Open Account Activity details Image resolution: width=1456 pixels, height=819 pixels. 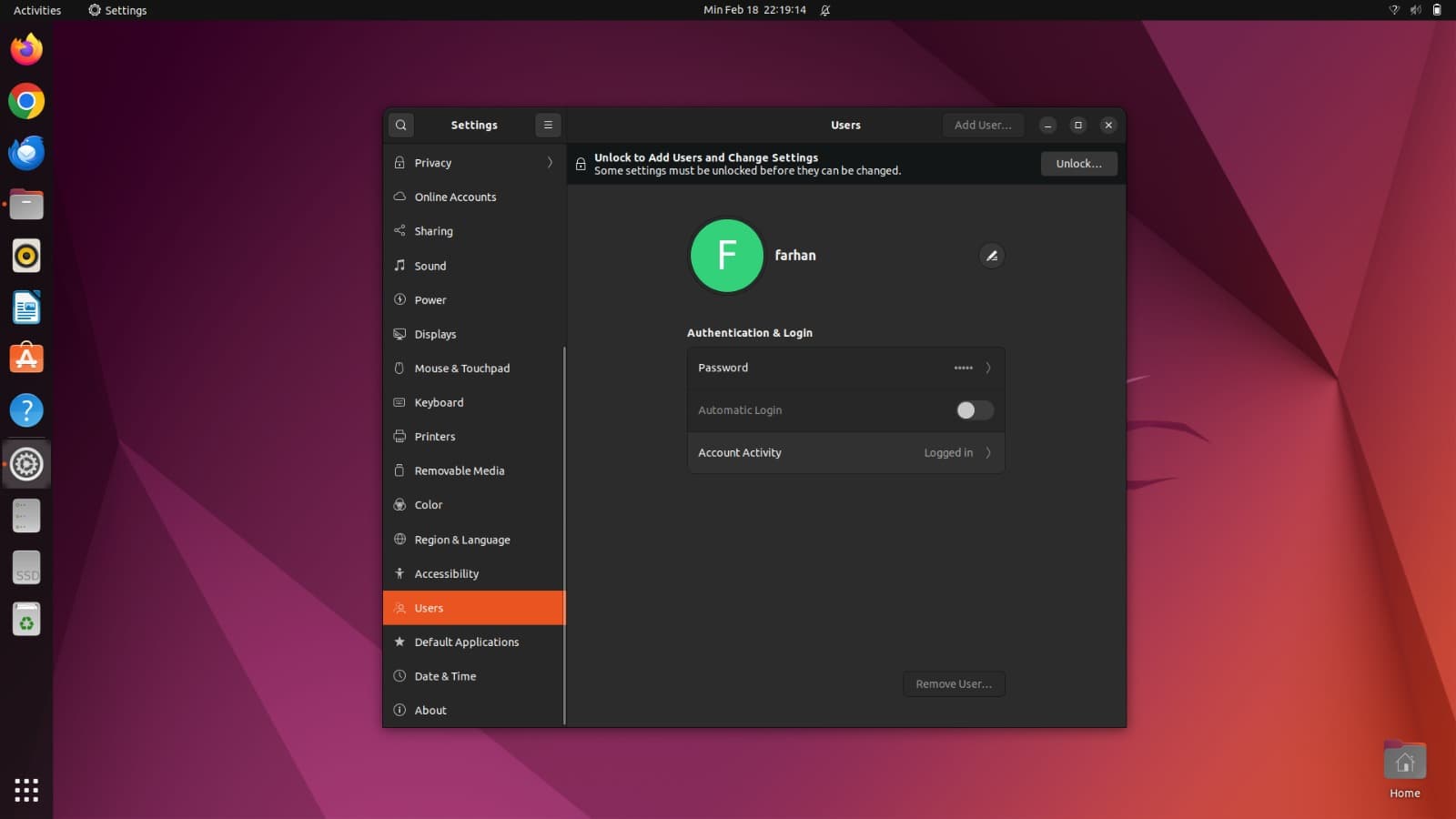[845, 453]
